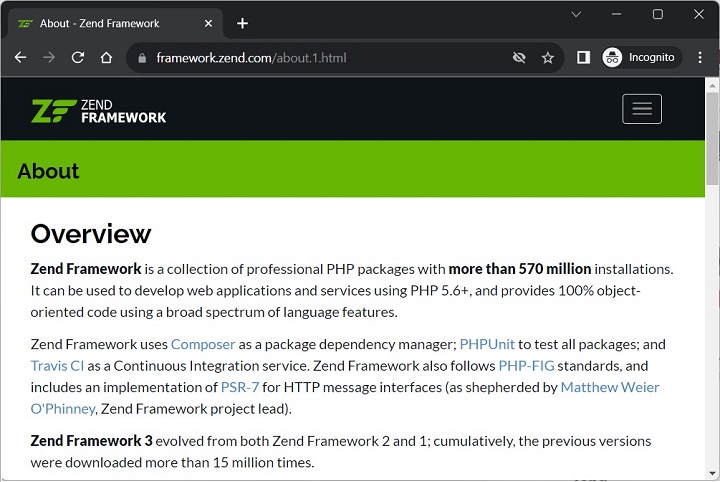The width and height of the screenshot is (720, 482).
Task: Click the tracking protection eye icon
Action: [x=519, y=58]
